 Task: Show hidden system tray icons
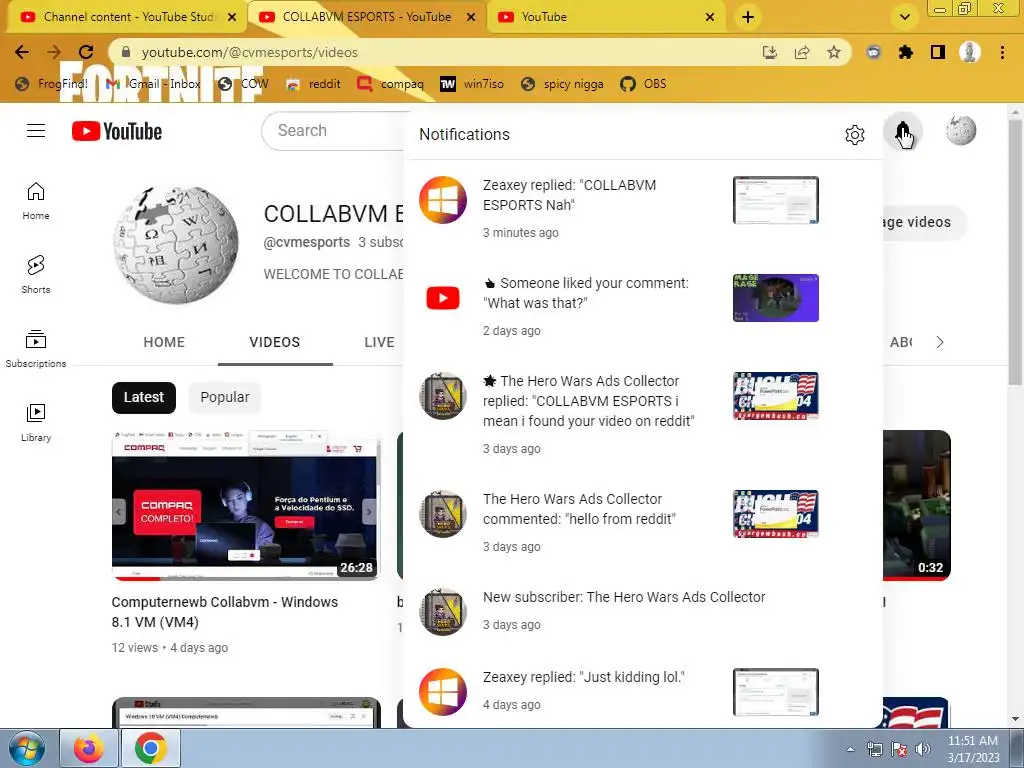pos(850,749)
